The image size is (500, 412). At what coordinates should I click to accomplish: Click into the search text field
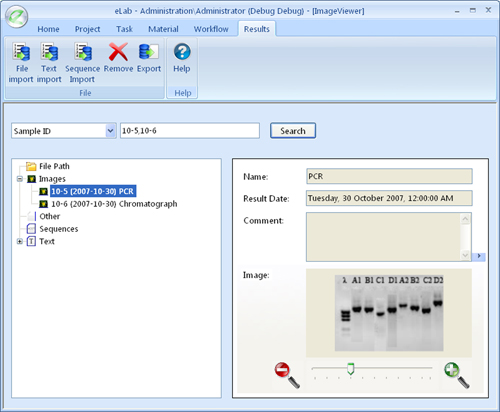(190, 131)
